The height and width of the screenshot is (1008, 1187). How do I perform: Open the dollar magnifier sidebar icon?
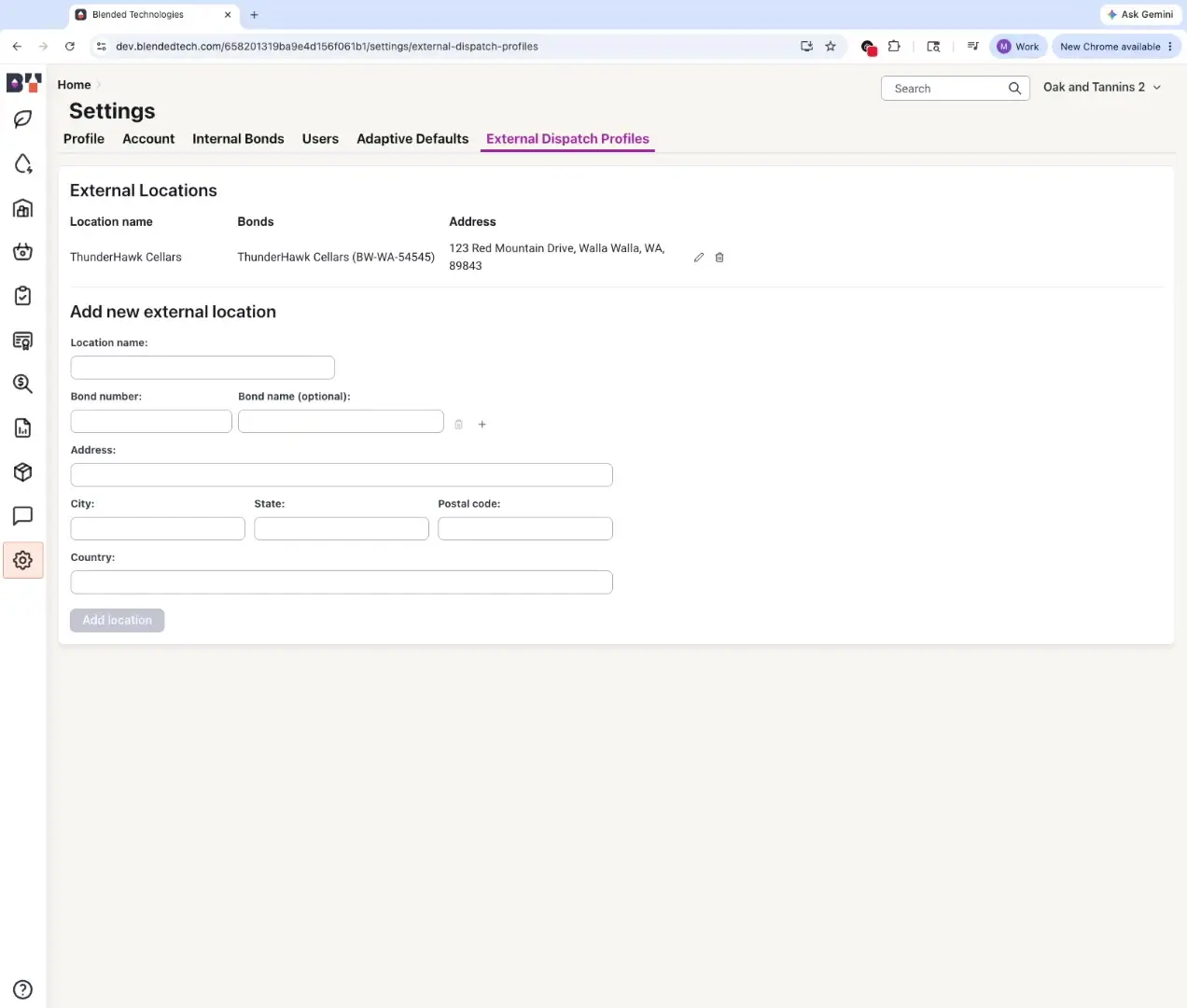(23, 384)
